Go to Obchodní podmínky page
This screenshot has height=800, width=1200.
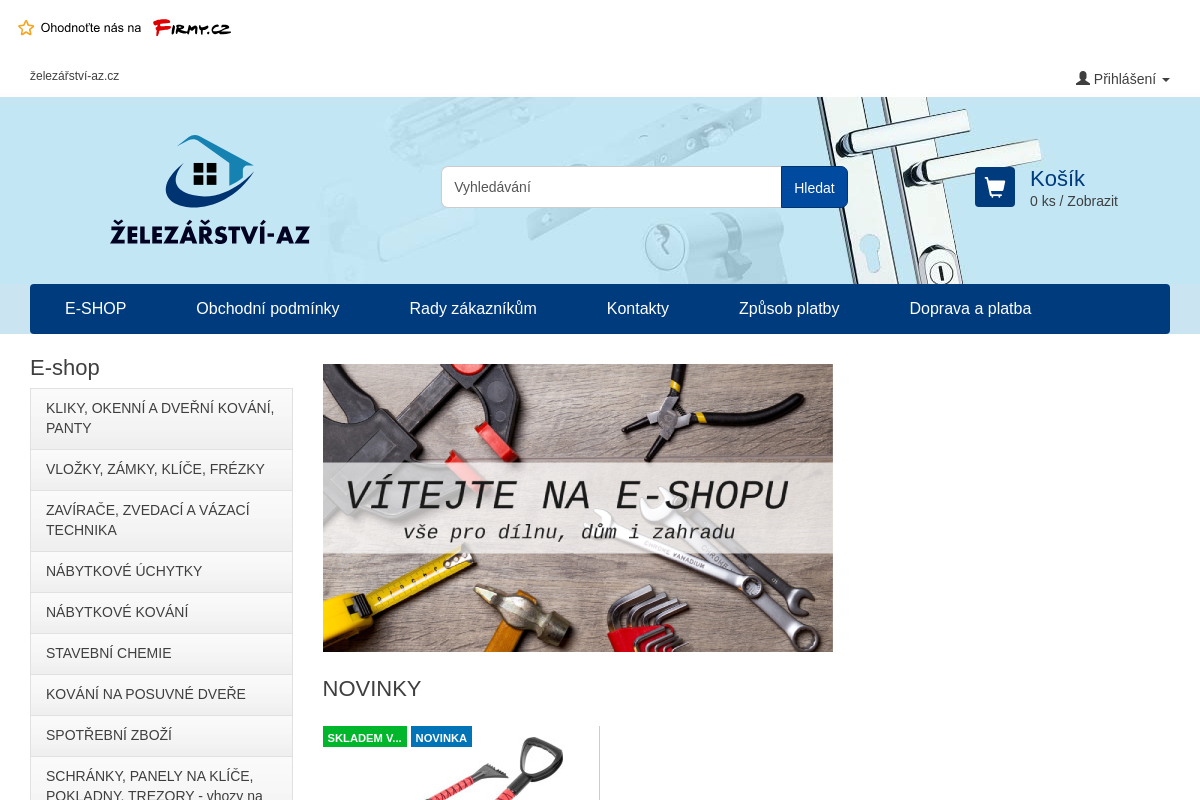[267, 309]
